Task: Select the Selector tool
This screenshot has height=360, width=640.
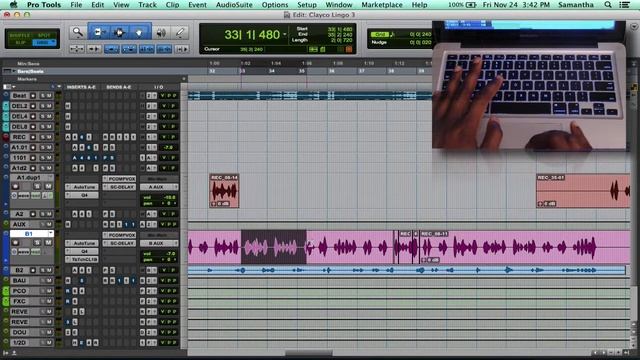Action: click(x=120, y=32)
